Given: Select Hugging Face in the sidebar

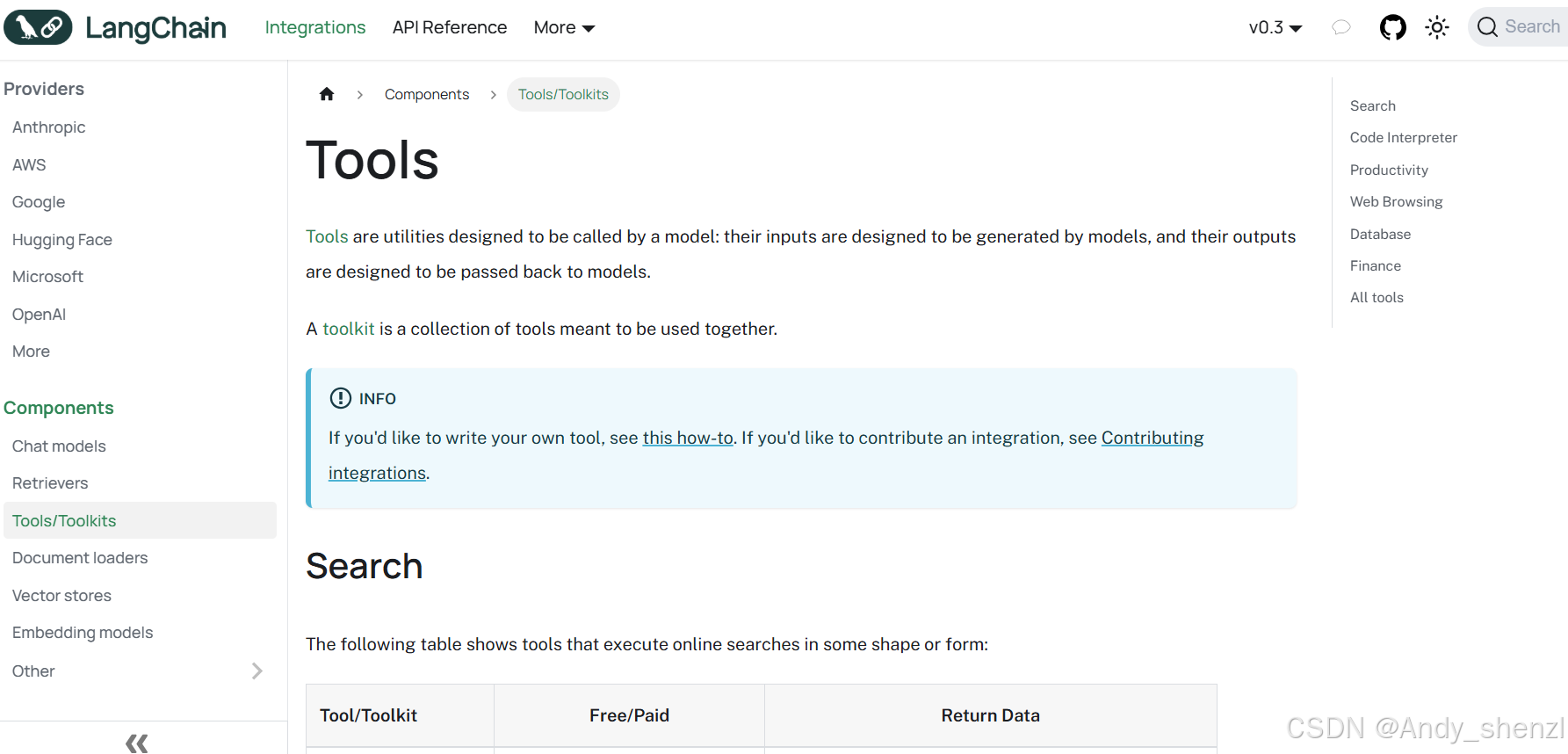Looking at the screenshot, I should tap(62, 239).
